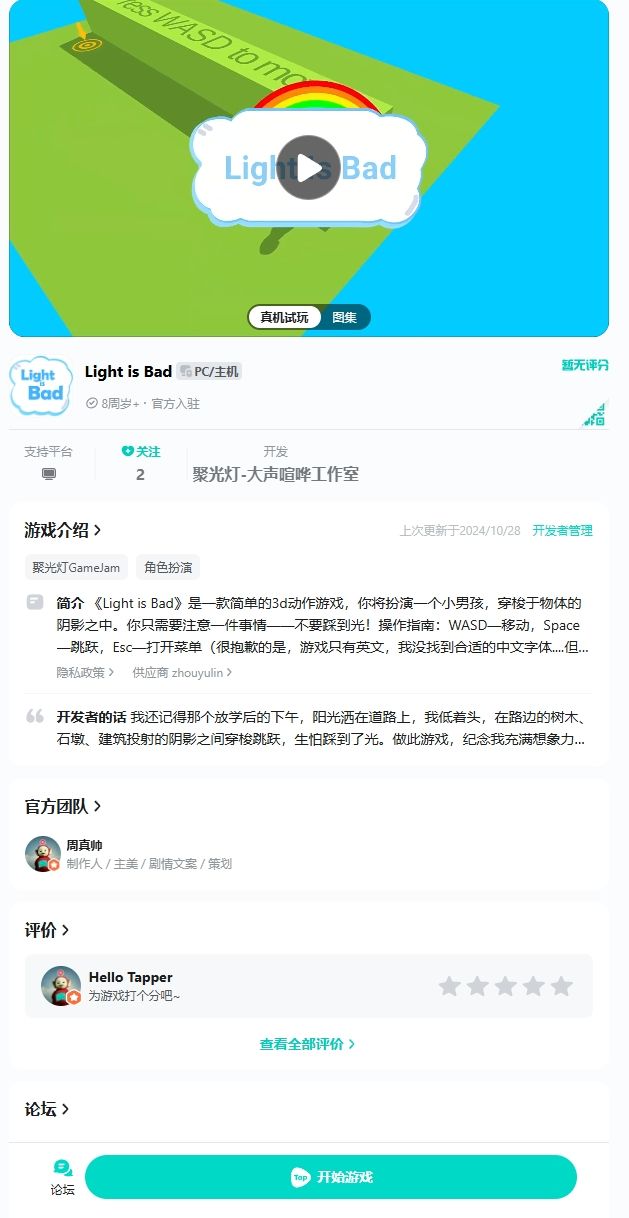Click the 开始游戏 start game button
The width and height of the screenshot is (629, 1218).
331,1177
